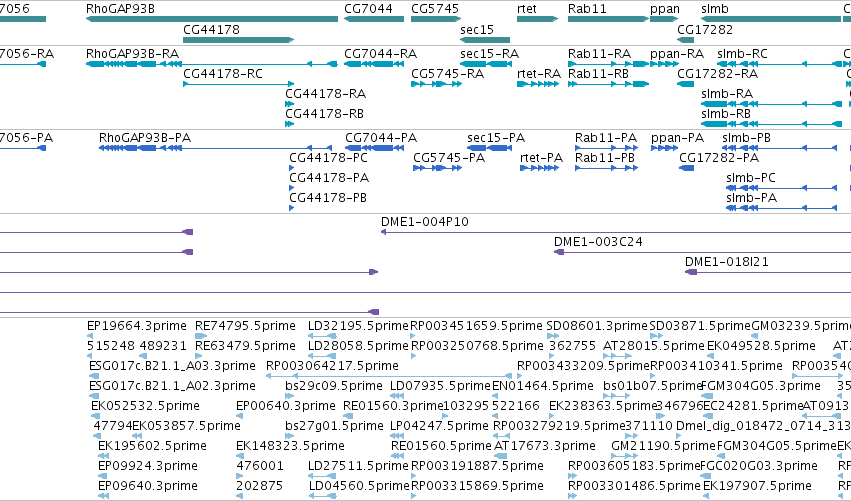Click transcript Rab11-RB

click(x=599, y=74)
